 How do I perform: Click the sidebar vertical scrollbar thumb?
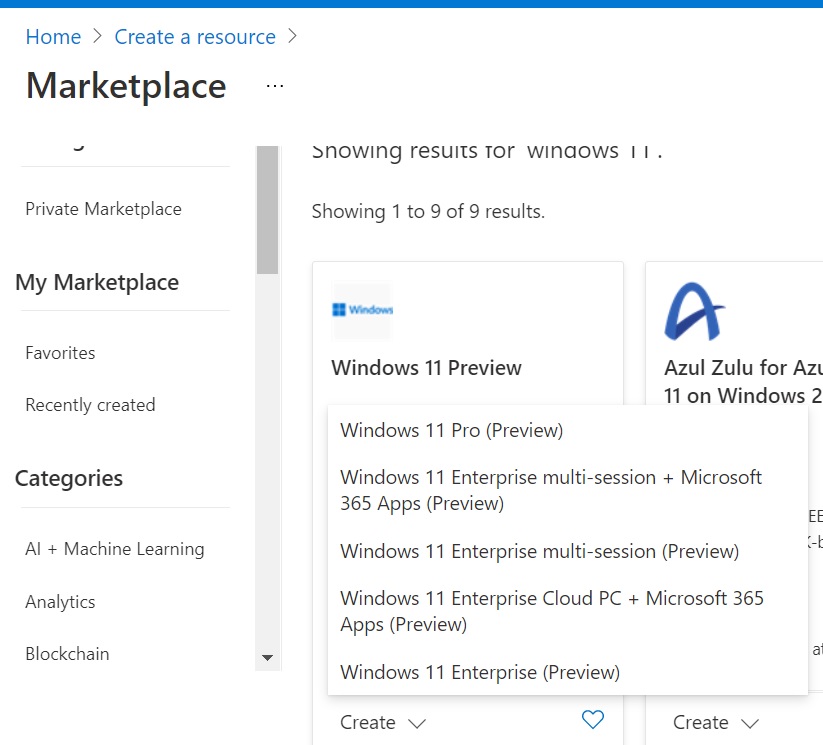[267, 210]
